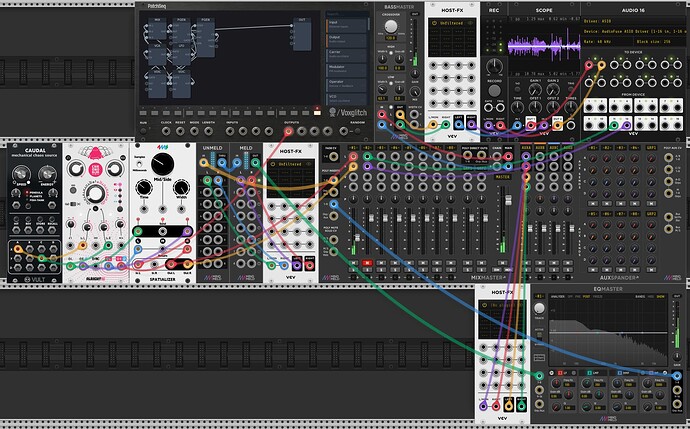Click the red PatchSeq OUTPUTS jack
The height and width of the screenshot is (429, 690).
tap(289, 131)
